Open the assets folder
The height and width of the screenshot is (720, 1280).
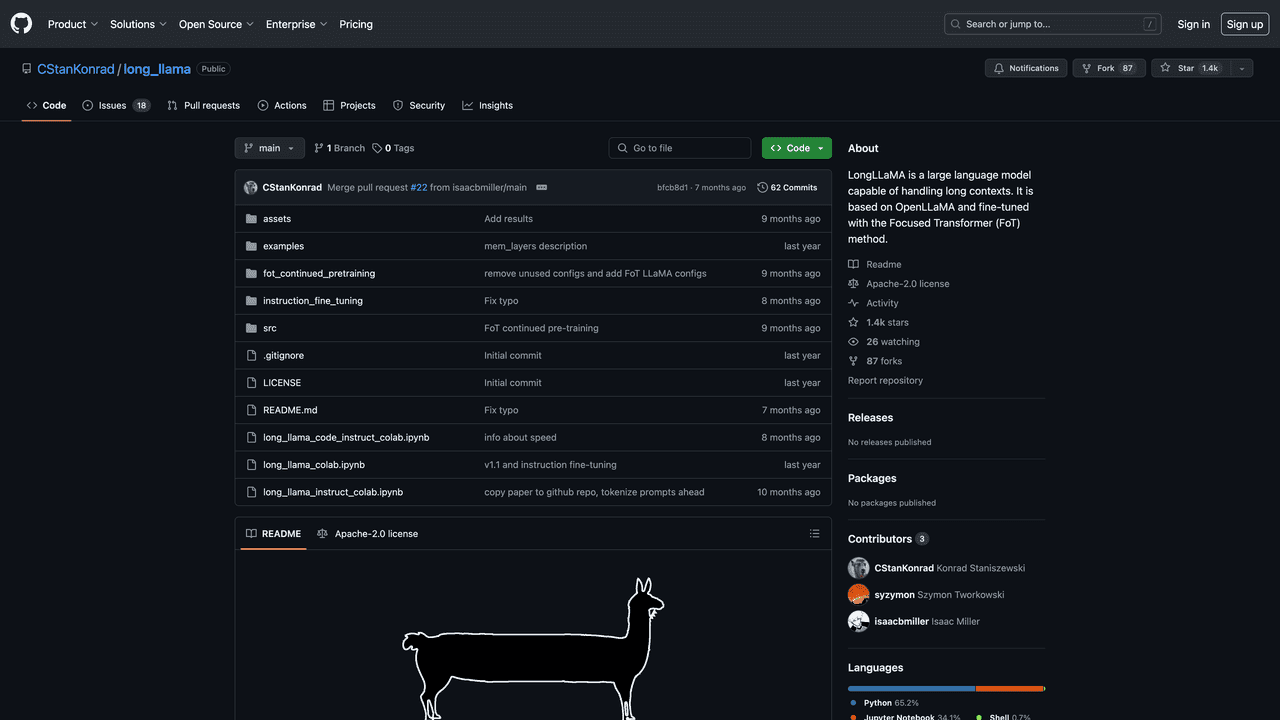[277, 219]
